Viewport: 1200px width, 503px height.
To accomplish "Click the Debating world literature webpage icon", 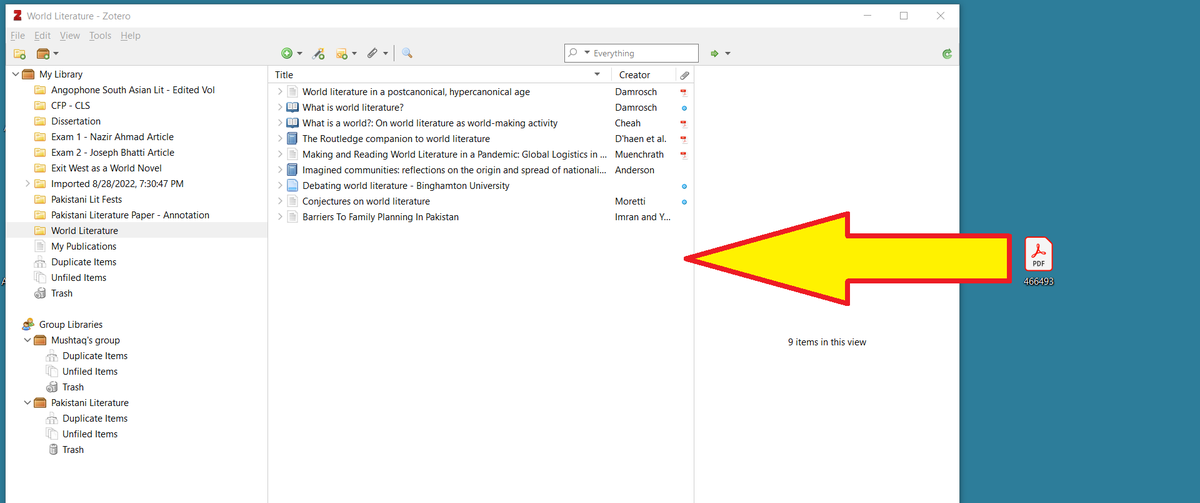I will [x=292, y=186].
